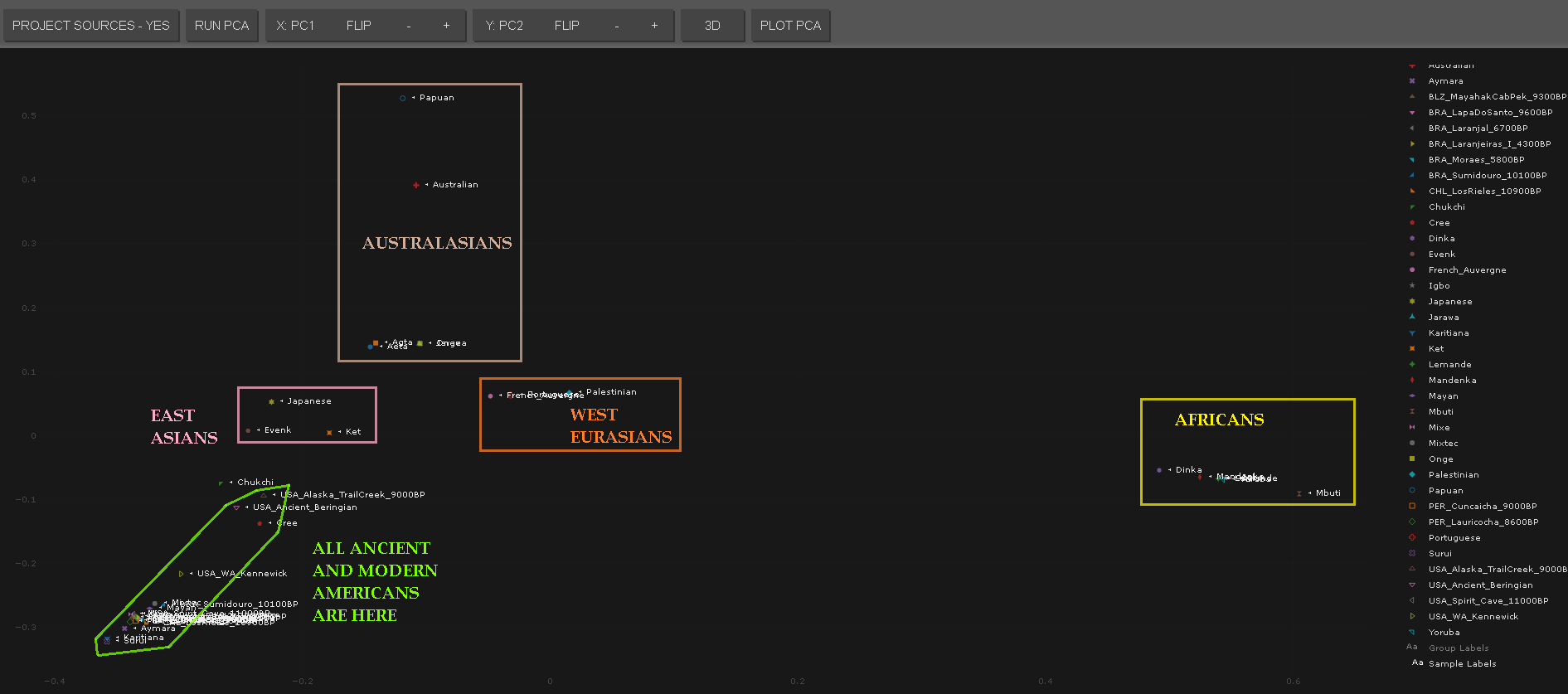Toggle the Yoruba legend entry

(x=1444, y=633)
